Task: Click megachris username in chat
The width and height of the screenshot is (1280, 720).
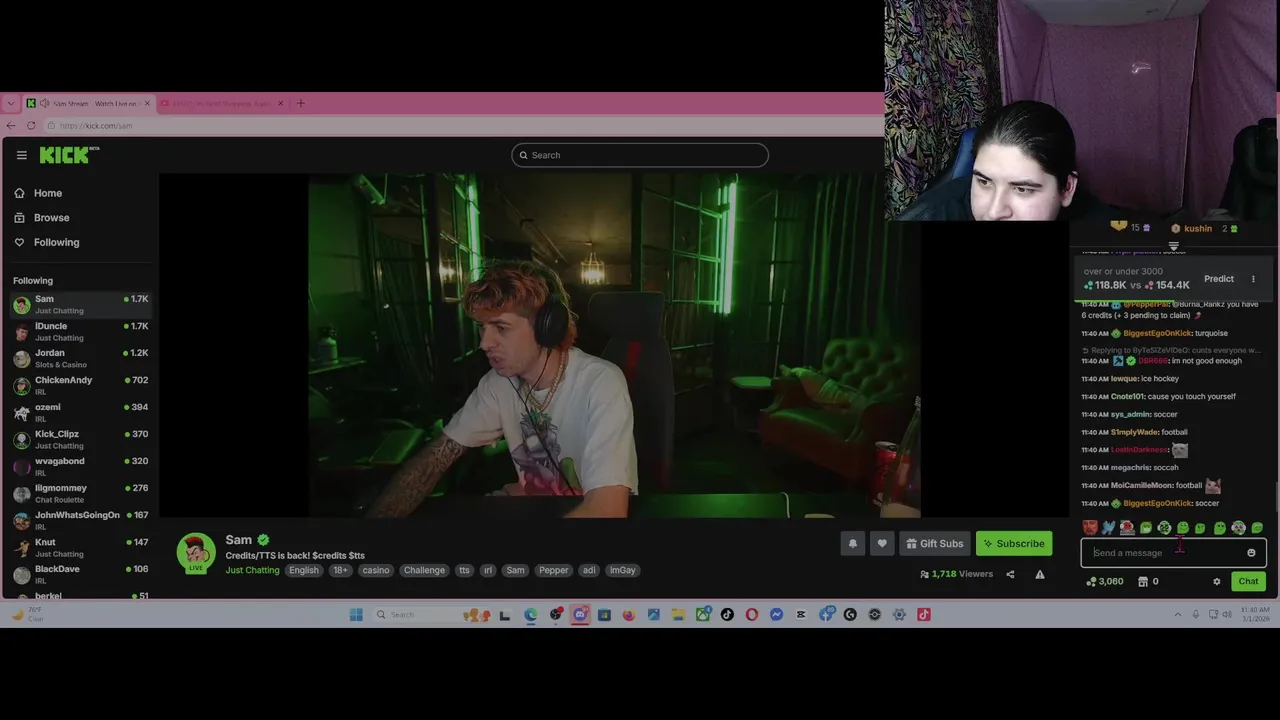Action: click(1130, 467)
